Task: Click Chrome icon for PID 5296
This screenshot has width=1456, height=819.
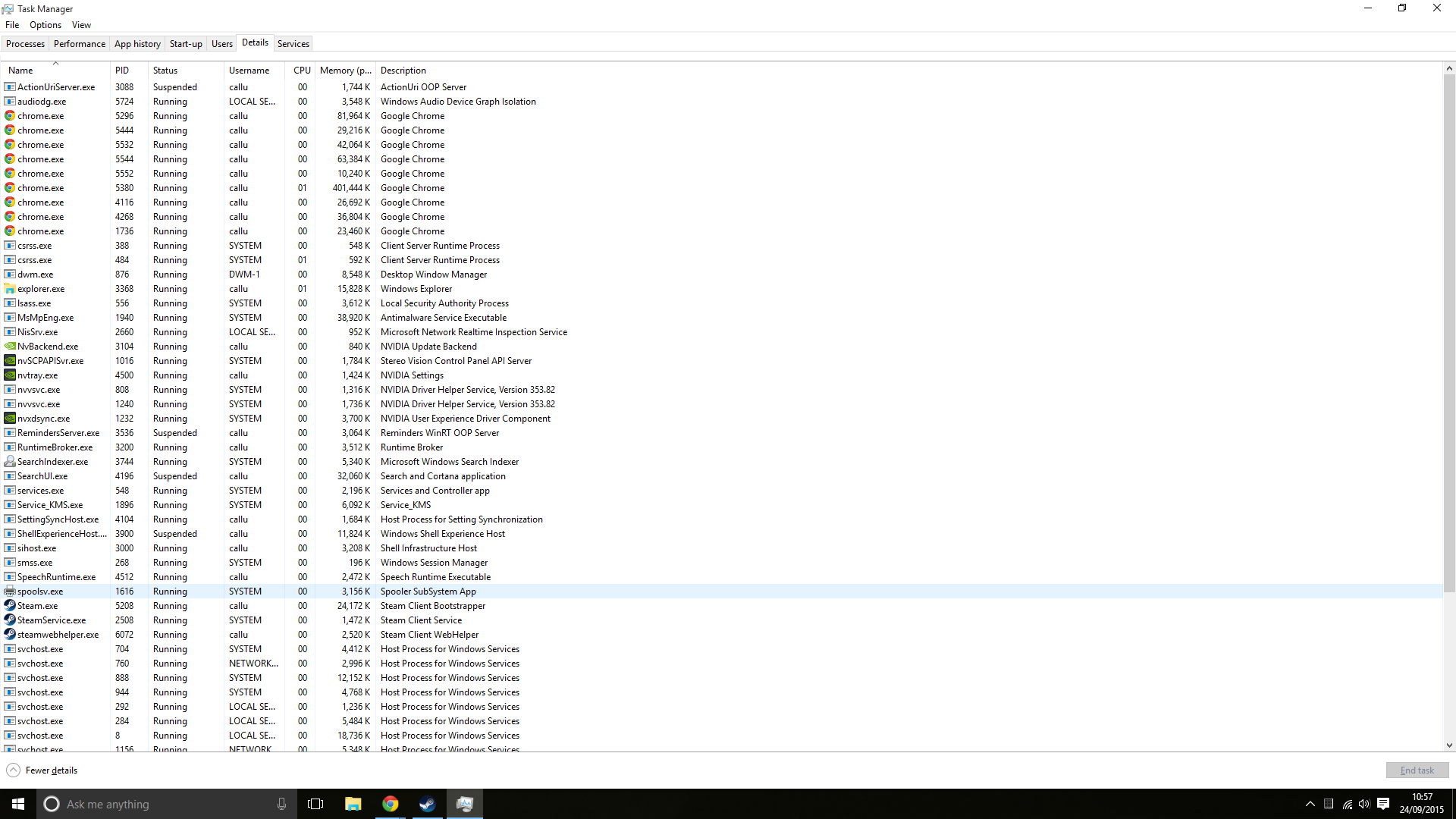Action: point(10,116)
